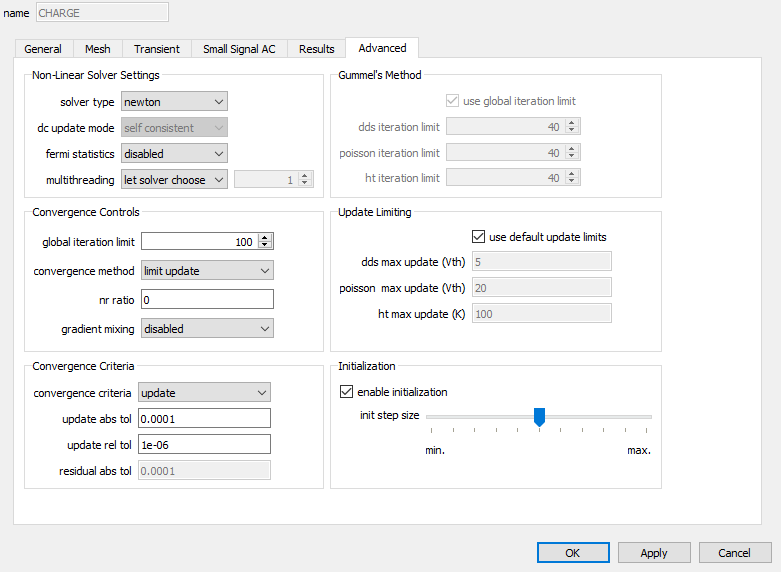The height and width of the screenshot is (572, 781).
Task: Decrease the ht iteration limit
Action: coord(572,181)
